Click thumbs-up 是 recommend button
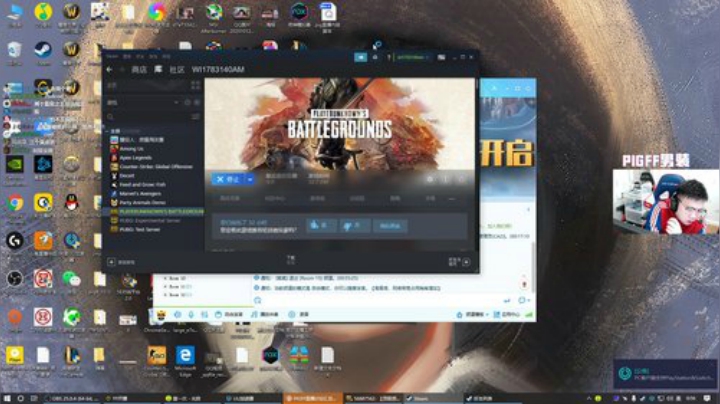The width and height of the screenshot is (720, 404). click(x=321, y=225)
